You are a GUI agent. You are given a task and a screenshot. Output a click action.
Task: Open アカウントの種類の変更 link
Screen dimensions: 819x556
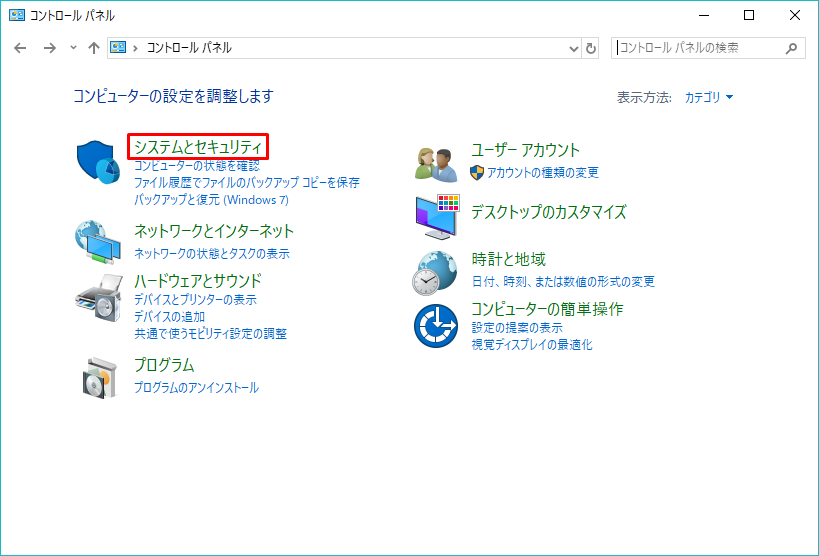543,172
